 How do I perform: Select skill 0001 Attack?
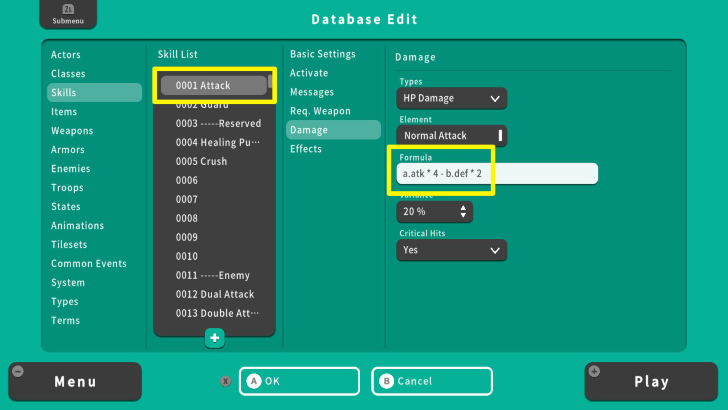[x=214, y=85]
